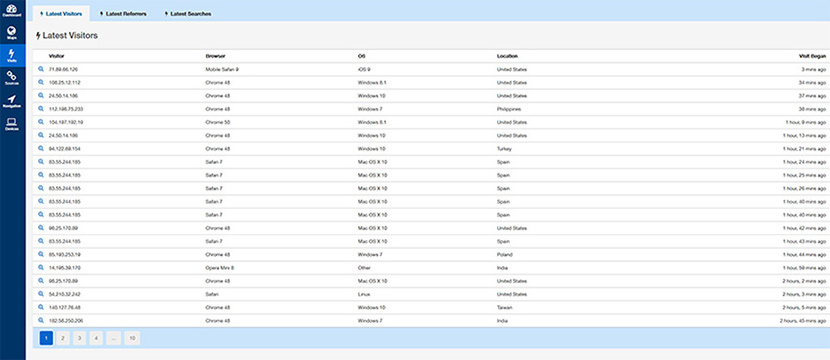
Task: Inspect the 98.25.170.89 visit from 1 hour, 42 mins ago
Action: point(41,228)
